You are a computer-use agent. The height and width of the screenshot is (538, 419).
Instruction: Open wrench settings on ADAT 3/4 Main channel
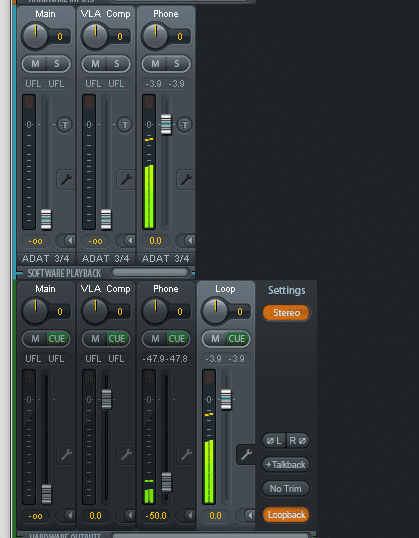pyautogui.click(x=66, y=179)
